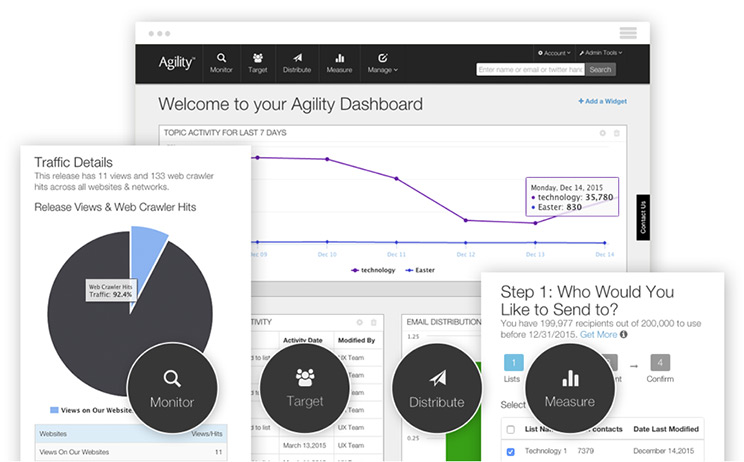
Task: Click the Add a Widget link
Action: point(601,102)
